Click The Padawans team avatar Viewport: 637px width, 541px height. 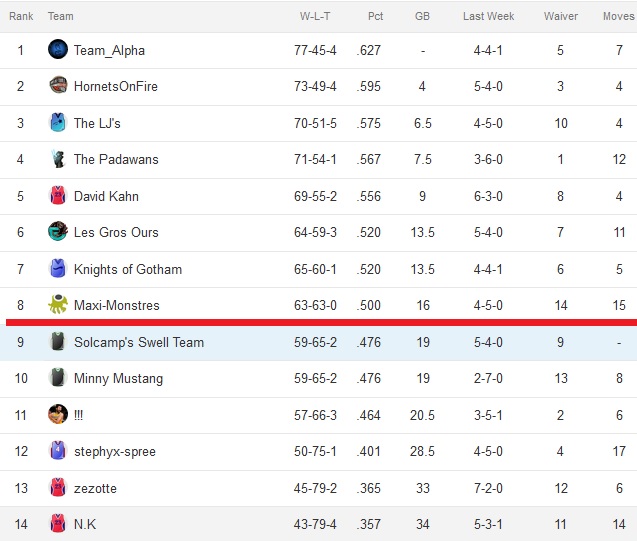coord(58,159)
